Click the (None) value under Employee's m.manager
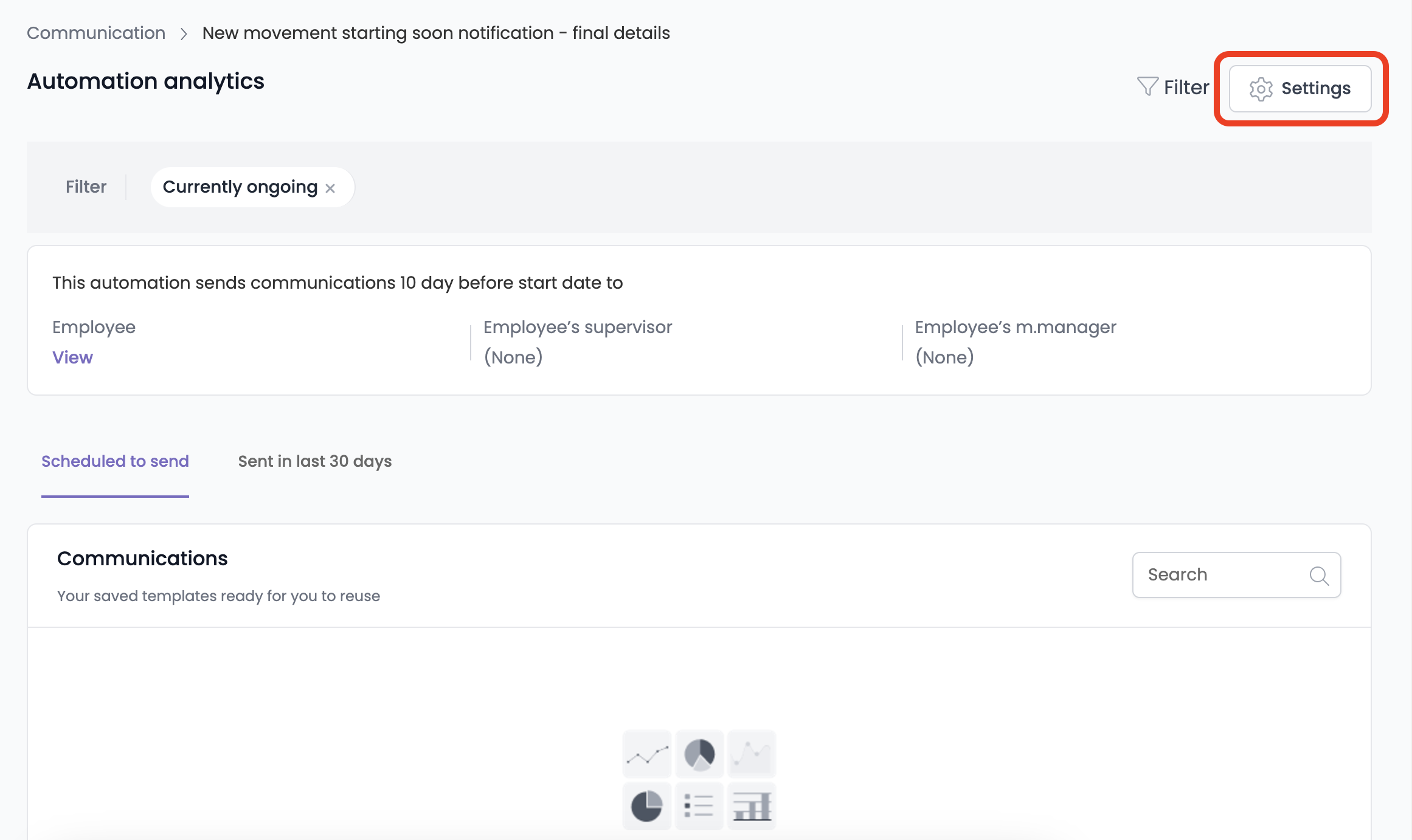Screen dimensions: 1412x840 pyautogui.click(x=944, y=357)
